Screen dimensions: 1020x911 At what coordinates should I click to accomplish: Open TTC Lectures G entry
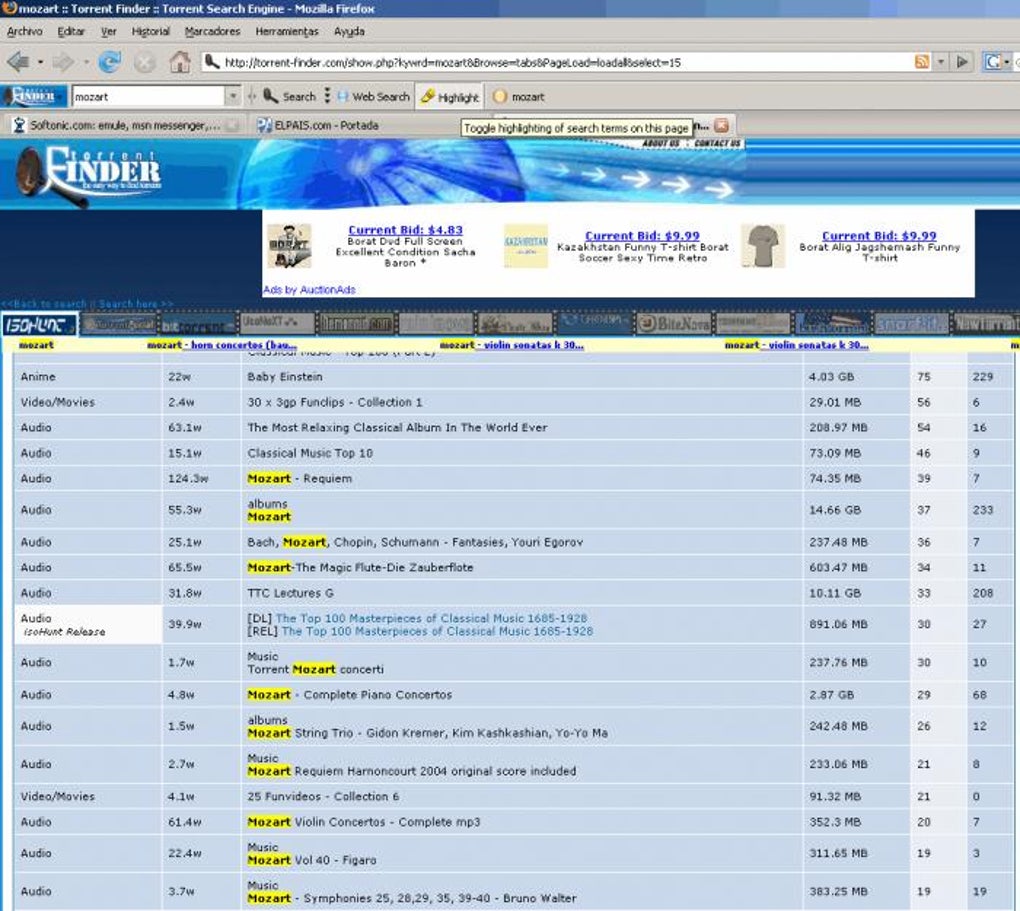291,593
